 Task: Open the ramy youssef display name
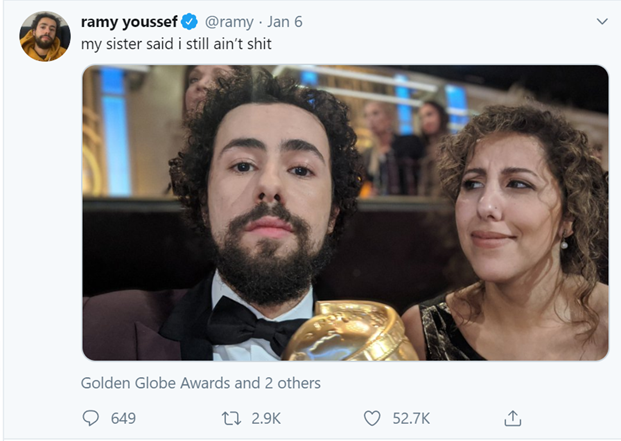coord(130,21)
